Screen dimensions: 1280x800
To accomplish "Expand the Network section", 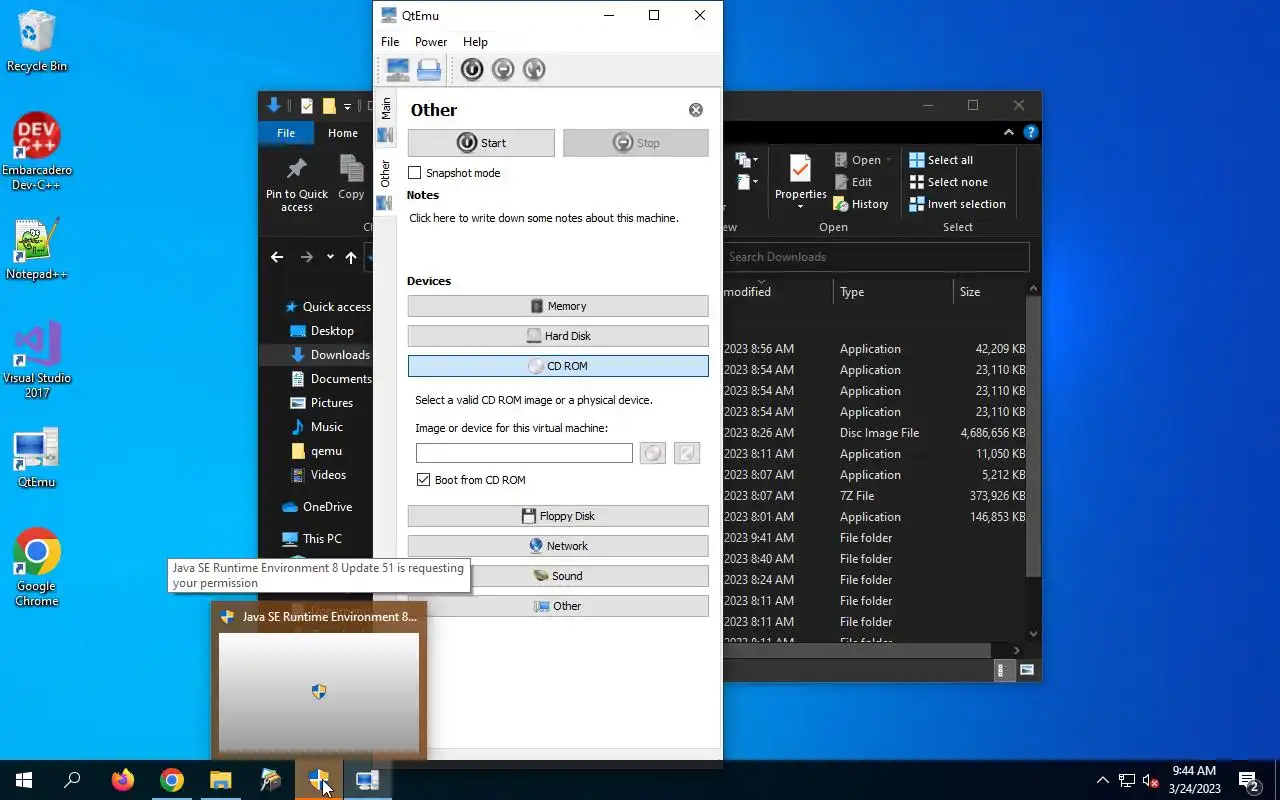I will pyautogui.click(x=558, y=546).
